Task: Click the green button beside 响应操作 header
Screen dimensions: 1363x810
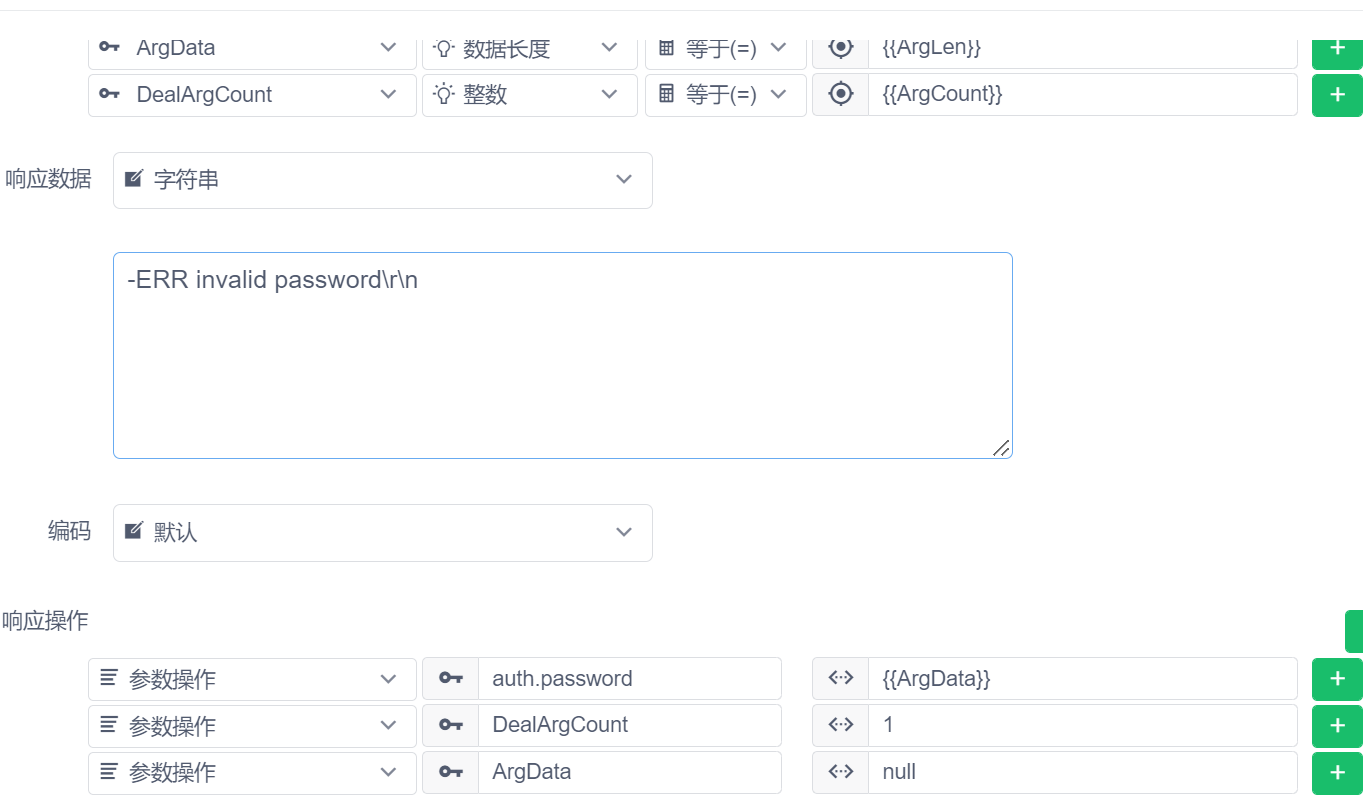Action: pos(1353,631)
